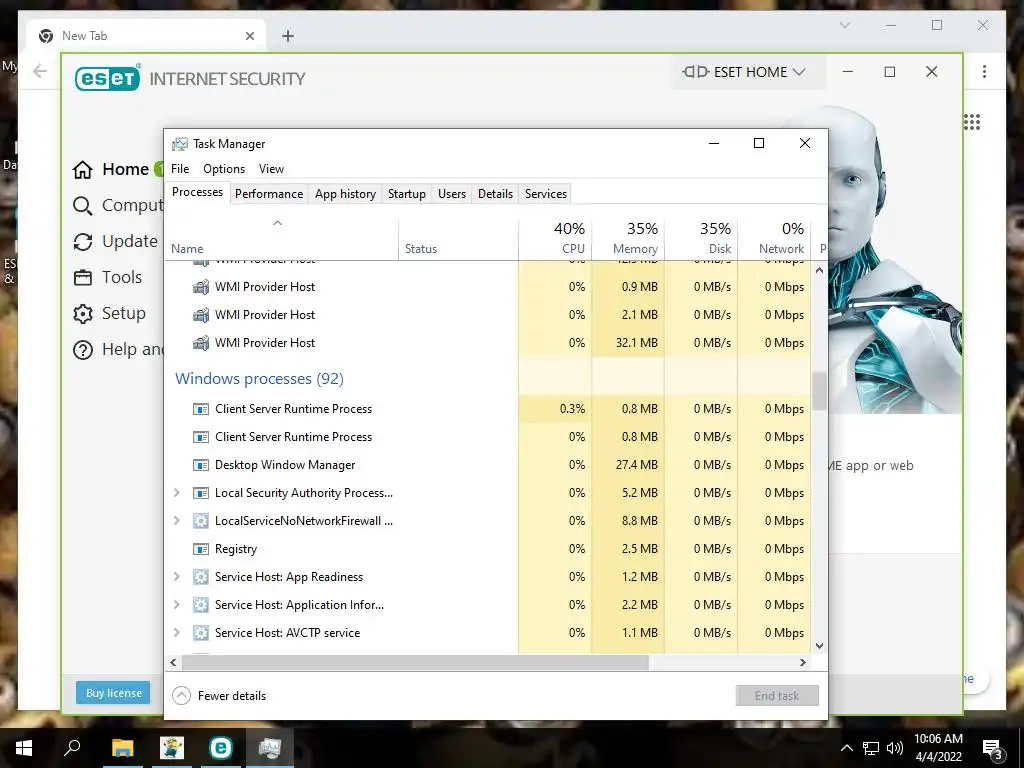Open Setup gear icon in ESET sidebar
This screenshot has width=1024, height=768.
82,313
